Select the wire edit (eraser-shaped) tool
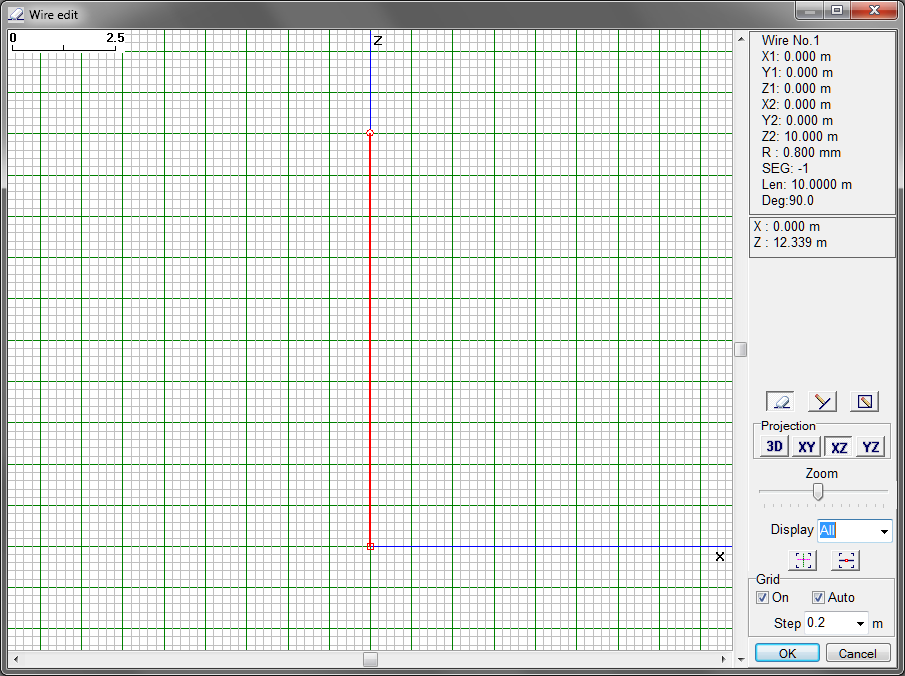The width and height of the screenshot is (905, 676). coord(781,402)
